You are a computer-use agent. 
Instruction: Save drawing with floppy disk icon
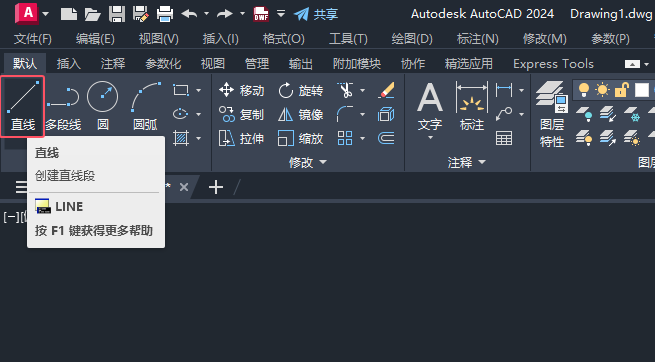coord(117,14)
